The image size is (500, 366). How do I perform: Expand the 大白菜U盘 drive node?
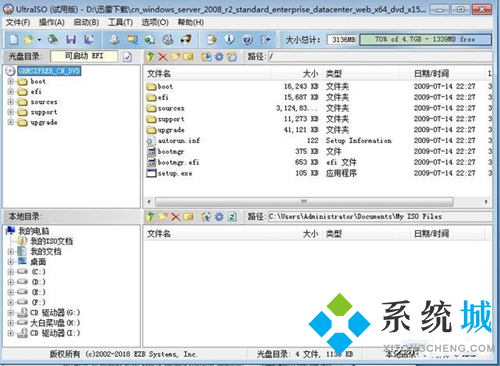pyautogui.click(x=11, y=323)
